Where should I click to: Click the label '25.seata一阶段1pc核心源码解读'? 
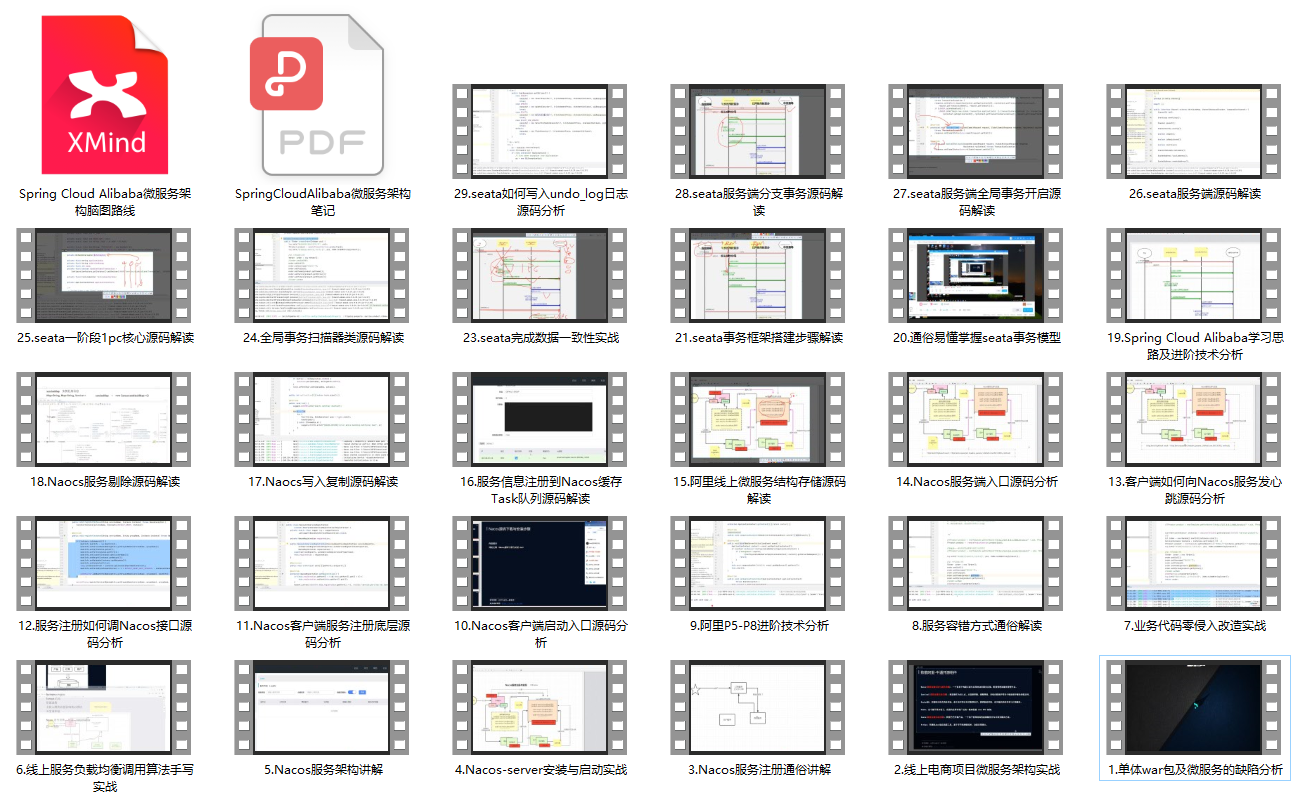tap(105, 338)
